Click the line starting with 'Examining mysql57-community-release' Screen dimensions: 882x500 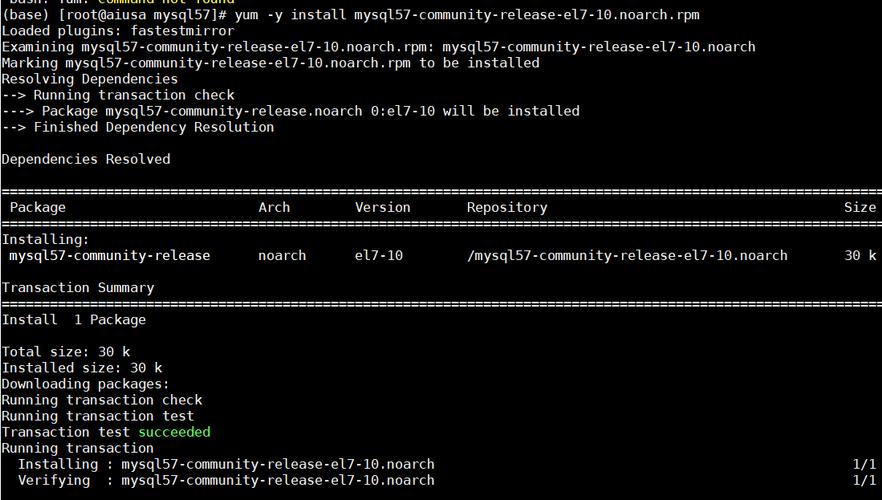(x=379, y=47)
